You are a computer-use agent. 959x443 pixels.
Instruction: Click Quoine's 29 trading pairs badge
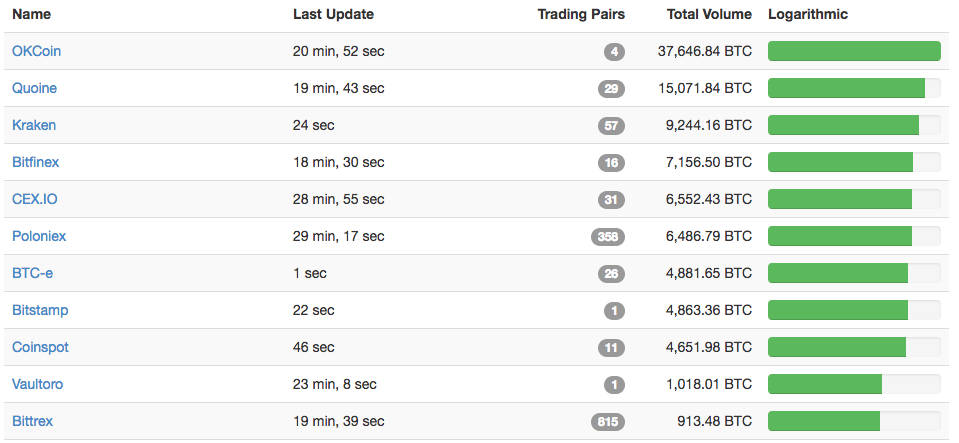point(612,89)
